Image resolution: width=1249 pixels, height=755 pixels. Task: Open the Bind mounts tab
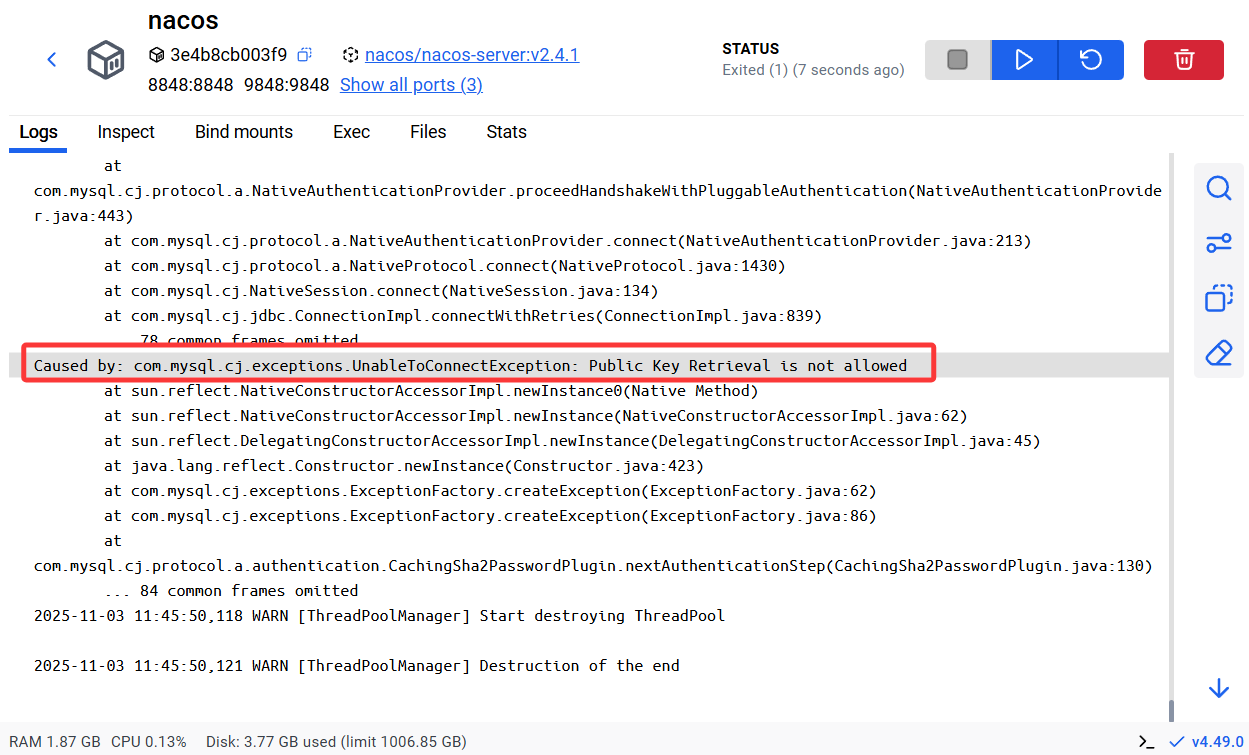(x=244, y=132)
